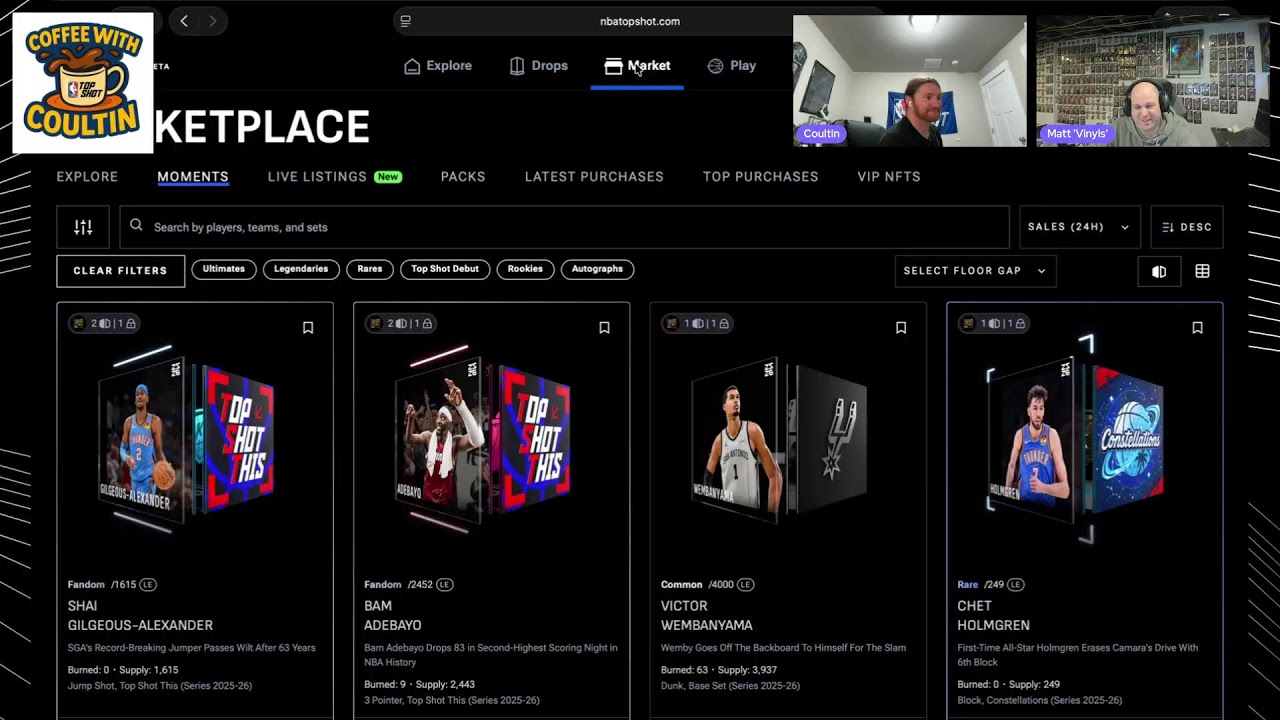Click the "Common /4000" tier text
The width and height of the screenshot is (1280, 720).
[x=697, y=584]
